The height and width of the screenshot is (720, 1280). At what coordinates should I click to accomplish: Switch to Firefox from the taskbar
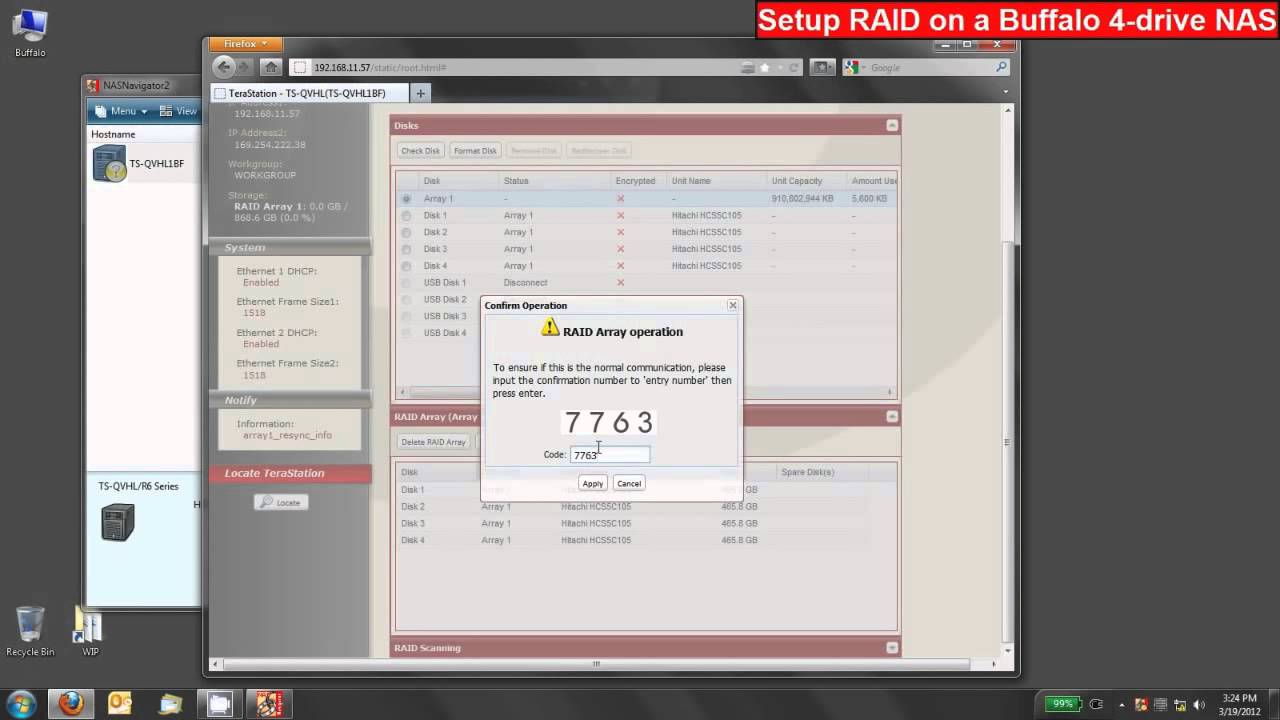pyautogui.click(x=71, y=703)
